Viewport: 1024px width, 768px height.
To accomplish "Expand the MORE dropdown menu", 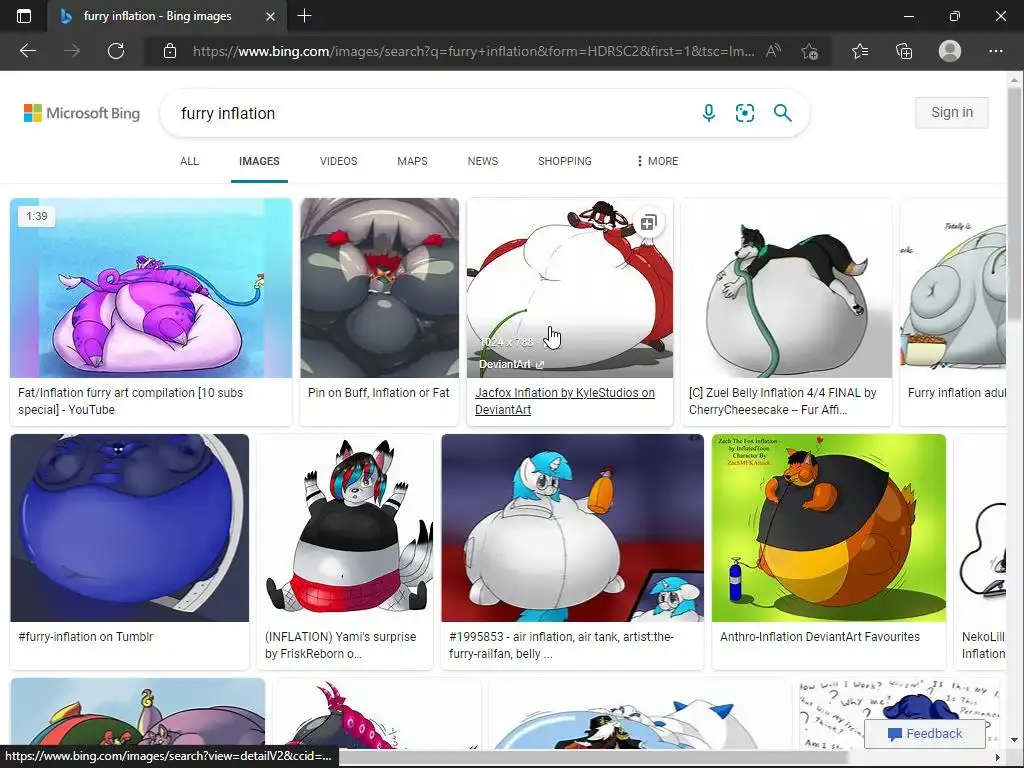I will click(658, 161).
